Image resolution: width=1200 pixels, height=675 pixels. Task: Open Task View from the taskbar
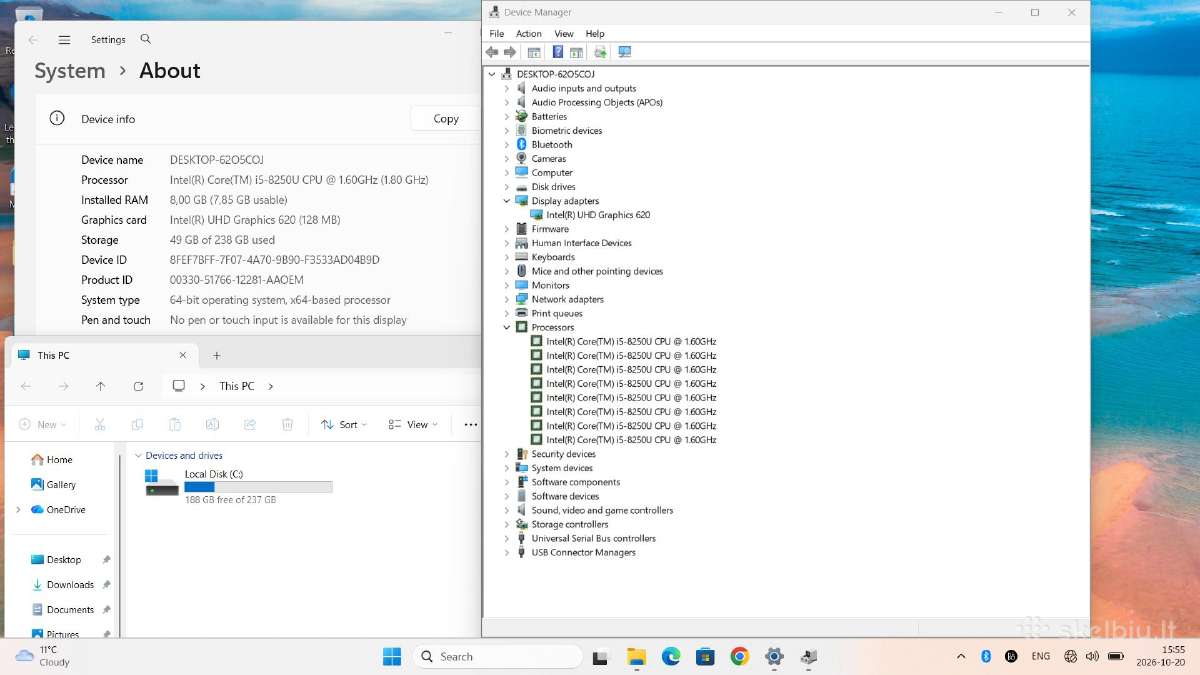[x=600, y=657]
